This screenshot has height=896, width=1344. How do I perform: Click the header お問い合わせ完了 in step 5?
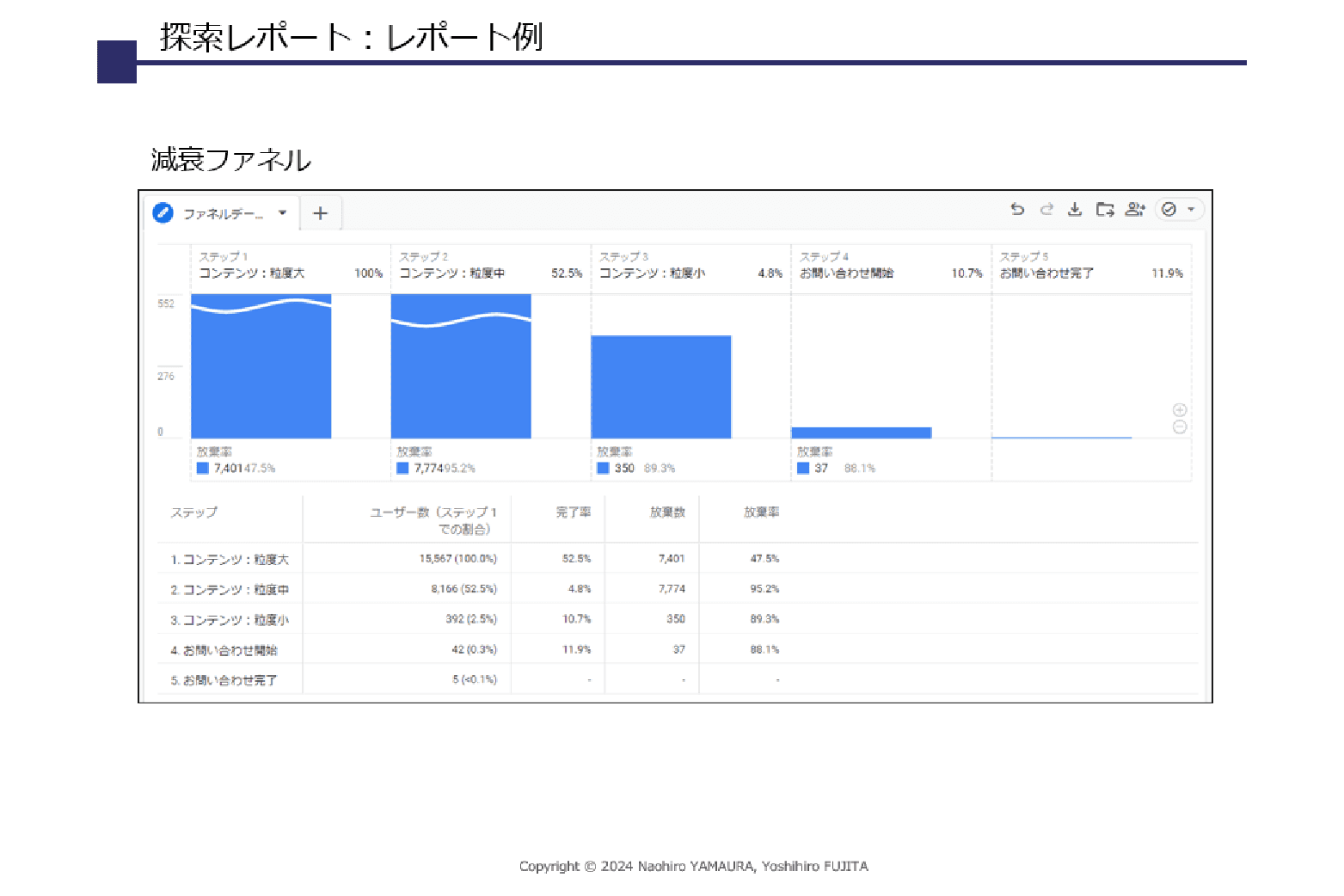[1046, 273]
